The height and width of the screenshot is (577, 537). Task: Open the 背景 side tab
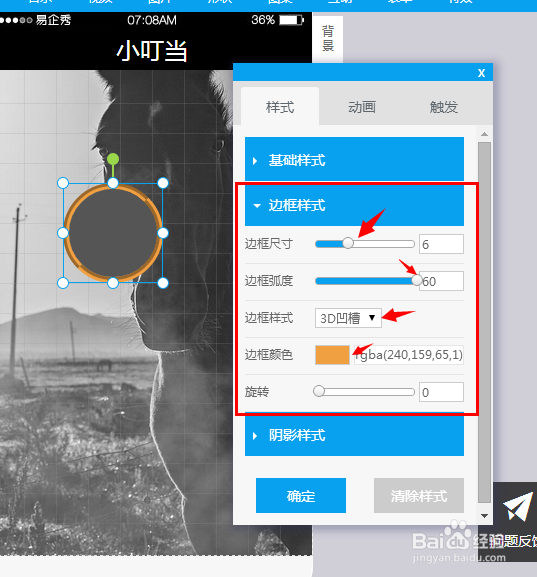click(328, 39)
